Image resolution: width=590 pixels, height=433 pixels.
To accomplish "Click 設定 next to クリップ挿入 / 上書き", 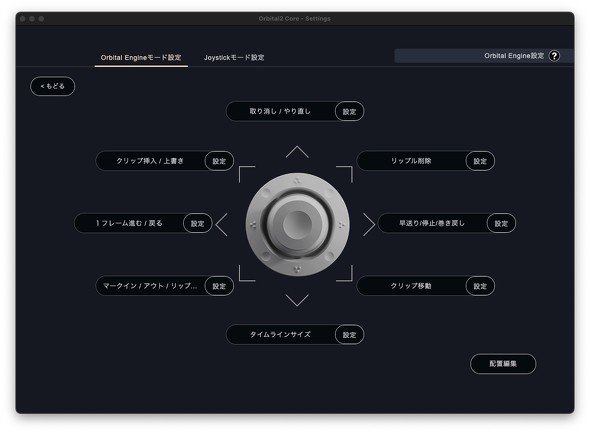I will [219, 161].
